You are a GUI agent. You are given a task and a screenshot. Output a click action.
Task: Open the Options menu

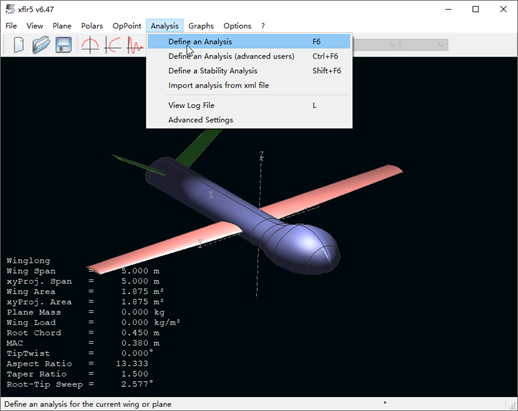237,26
